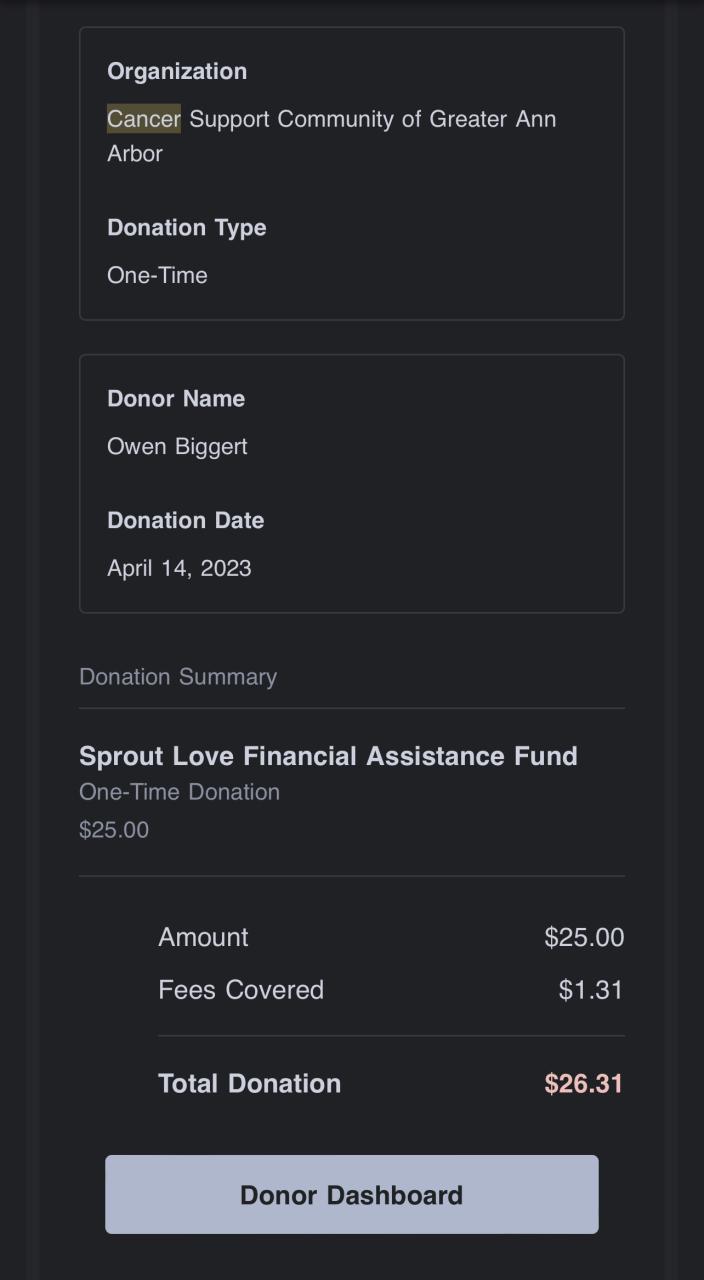Click the Donation Type heading
This screenshot has width=704, height=1280.
tap(187, 227)
